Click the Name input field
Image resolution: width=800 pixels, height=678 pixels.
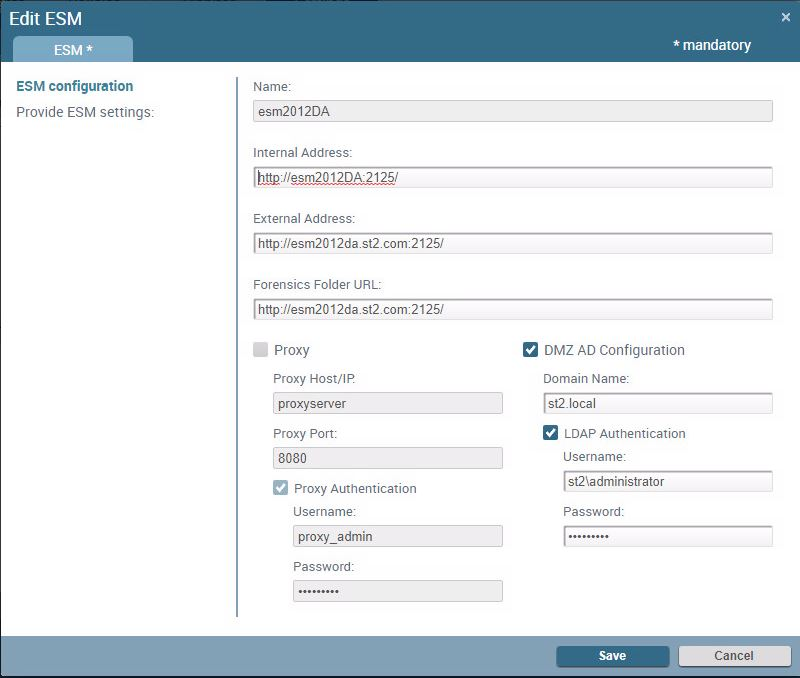[x=512, y=111]
